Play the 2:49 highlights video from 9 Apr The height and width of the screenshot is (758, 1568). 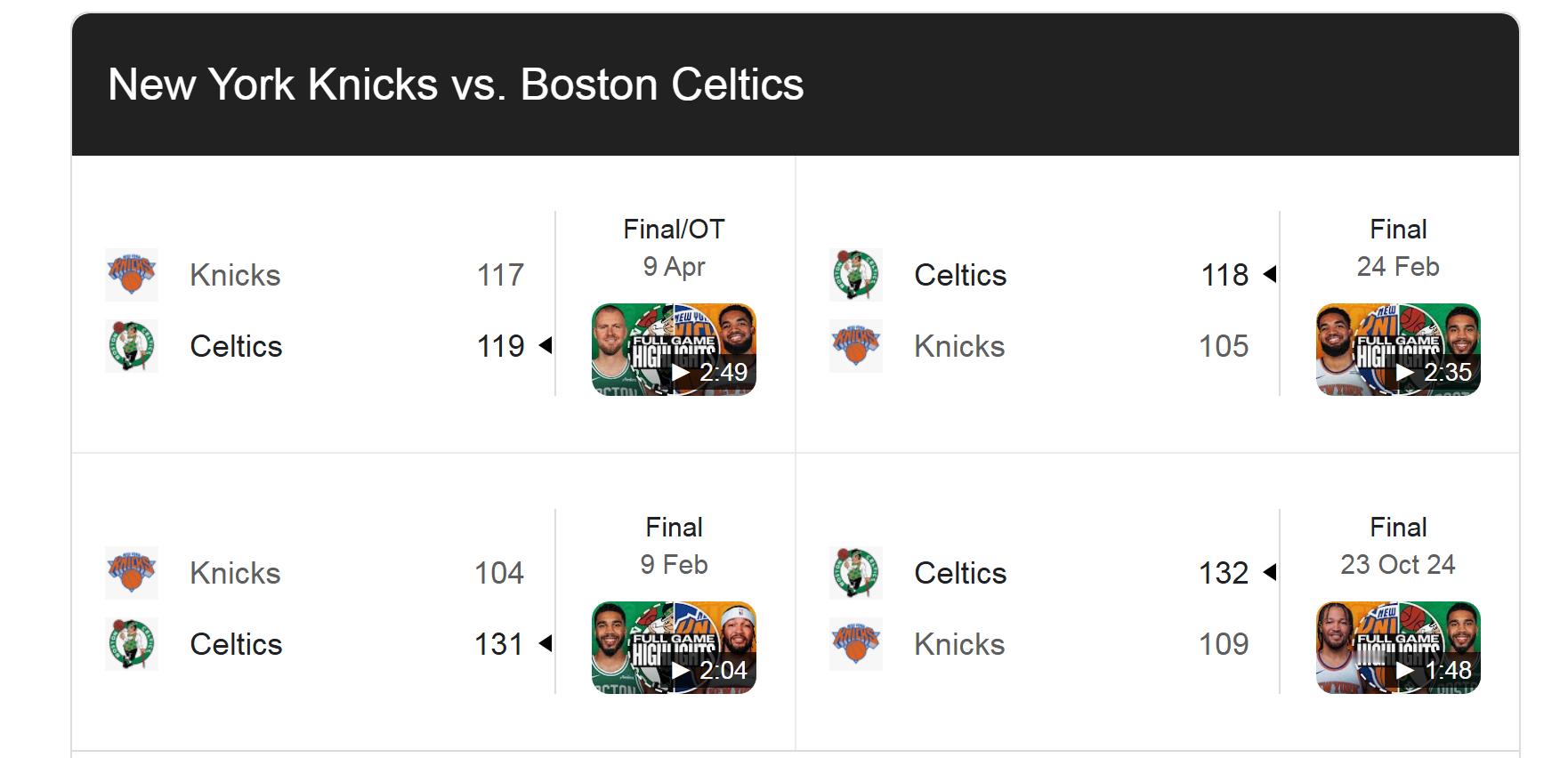point(674,350)
